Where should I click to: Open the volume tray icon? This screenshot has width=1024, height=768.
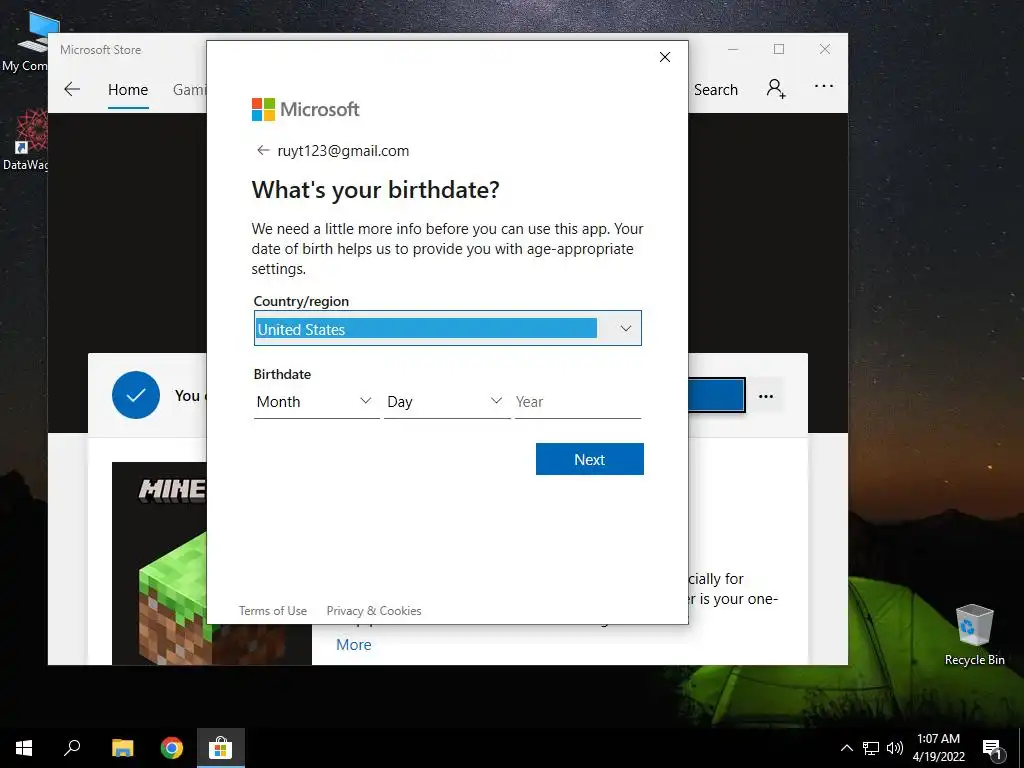[895, 748]
